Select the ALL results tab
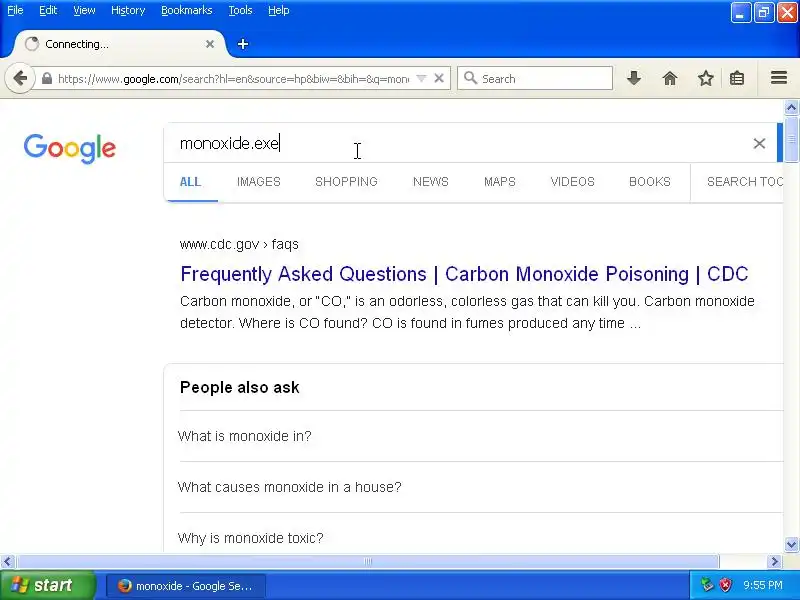800x600 pixels. [x=190, y=182]
